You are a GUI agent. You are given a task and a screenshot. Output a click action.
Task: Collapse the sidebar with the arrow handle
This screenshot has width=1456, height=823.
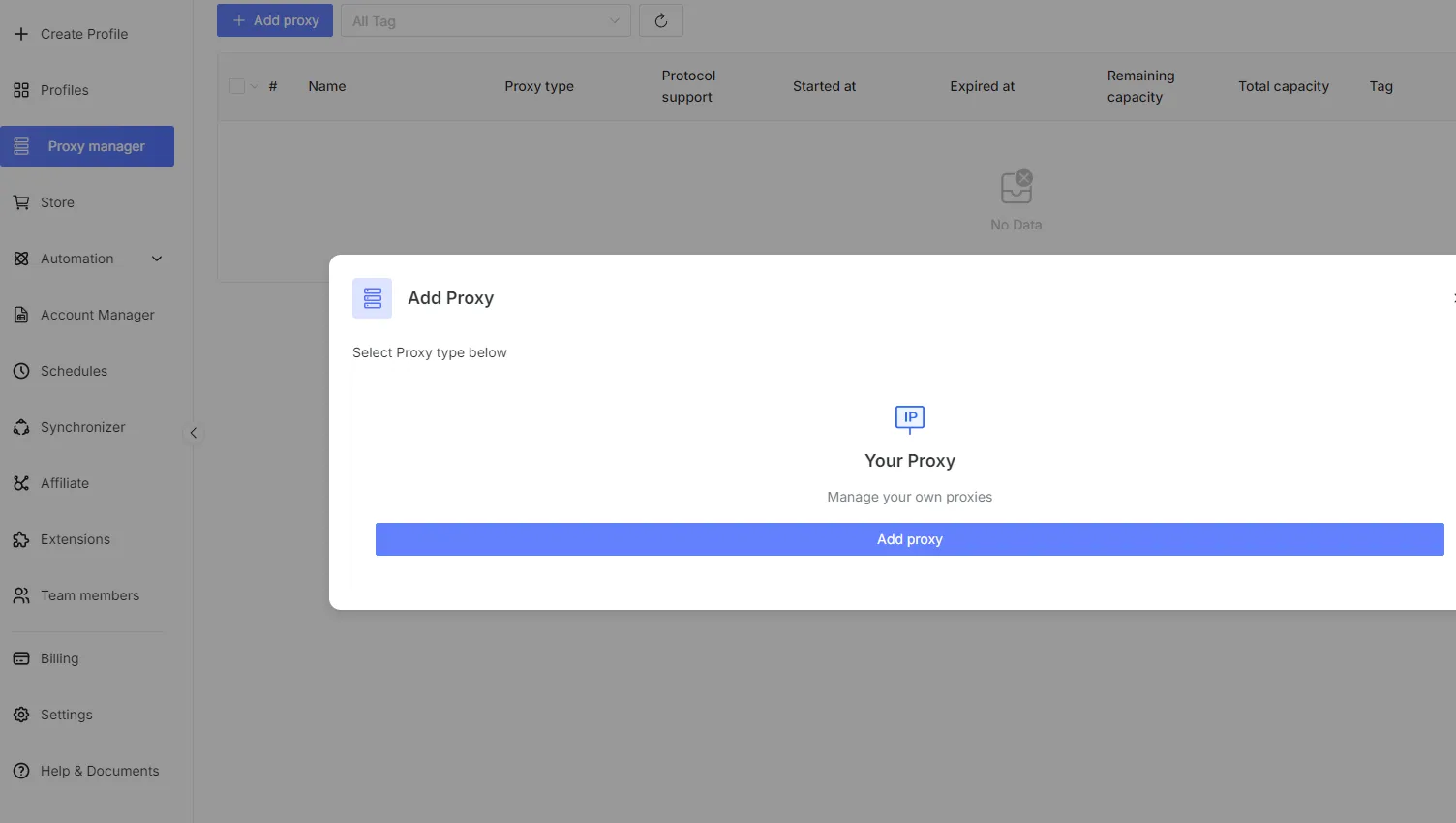click(193, 433)
